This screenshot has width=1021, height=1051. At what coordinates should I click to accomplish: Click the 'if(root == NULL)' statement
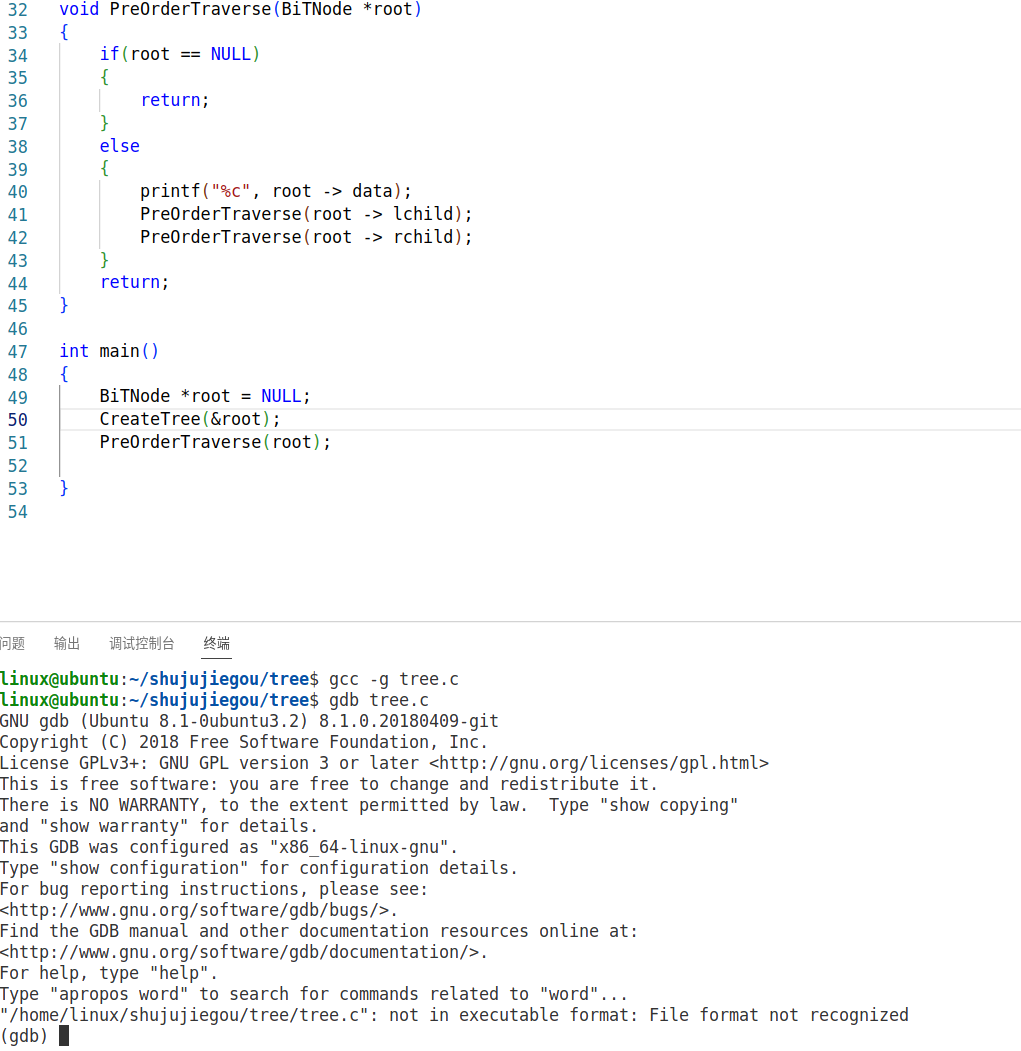point(180,54)
